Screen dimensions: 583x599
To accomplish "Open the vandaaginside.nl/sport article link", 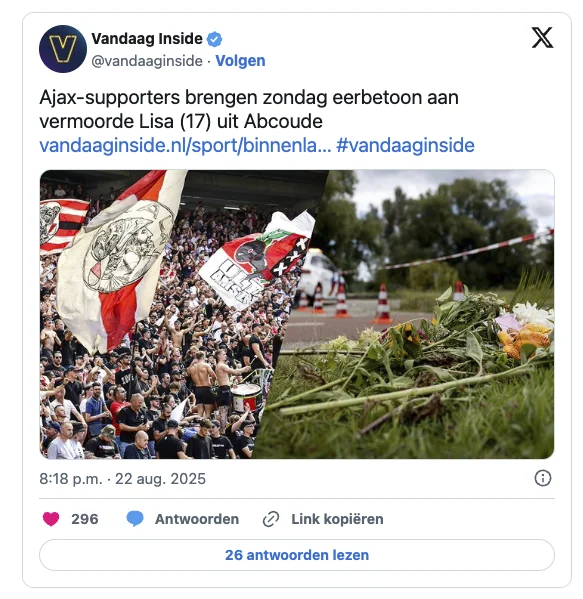I will (185, 146).
